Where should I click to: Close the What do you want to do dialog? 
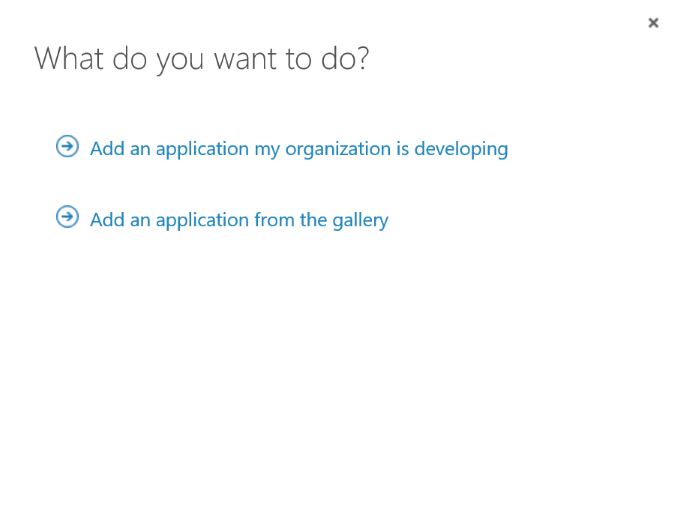point(653,23)
